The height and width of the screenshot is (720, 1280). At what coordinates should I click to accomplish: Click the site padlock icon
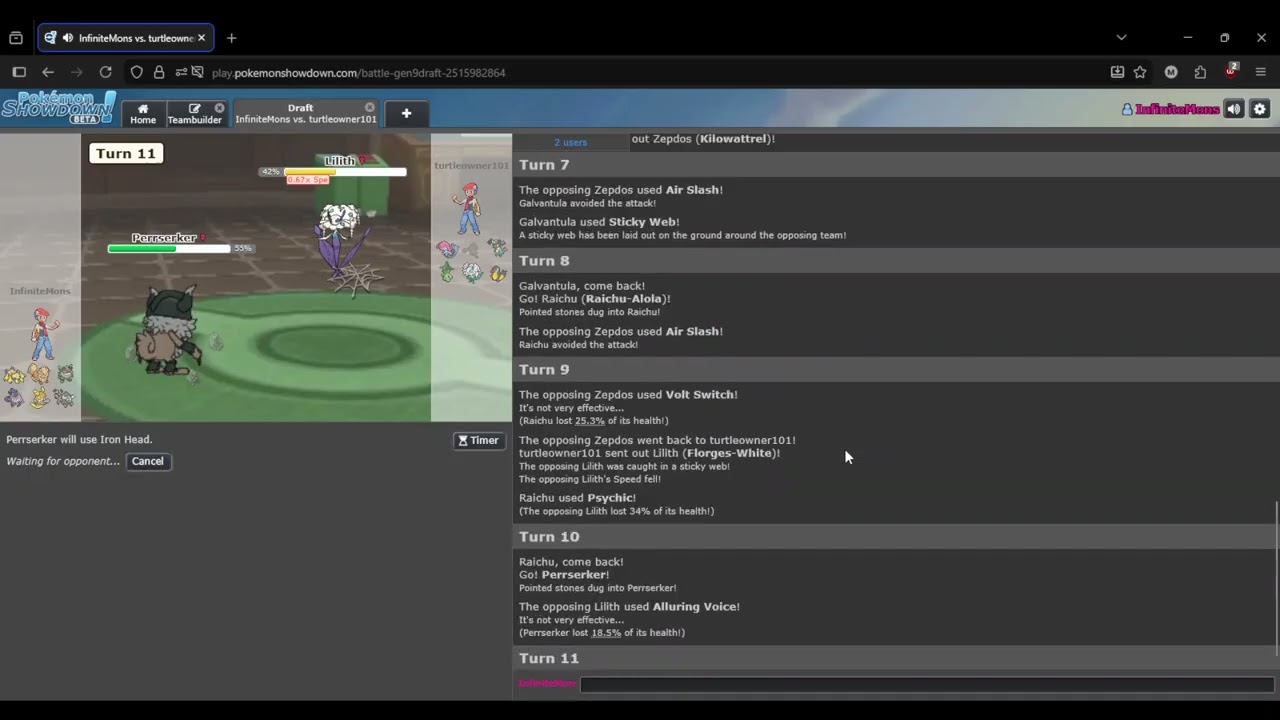(159, 72)
